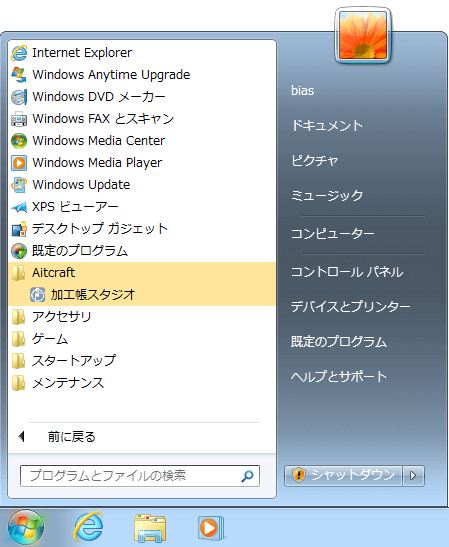Expand the アクセサリ folder
Viewport: 449px width, 547px height.
pos(142,317)
